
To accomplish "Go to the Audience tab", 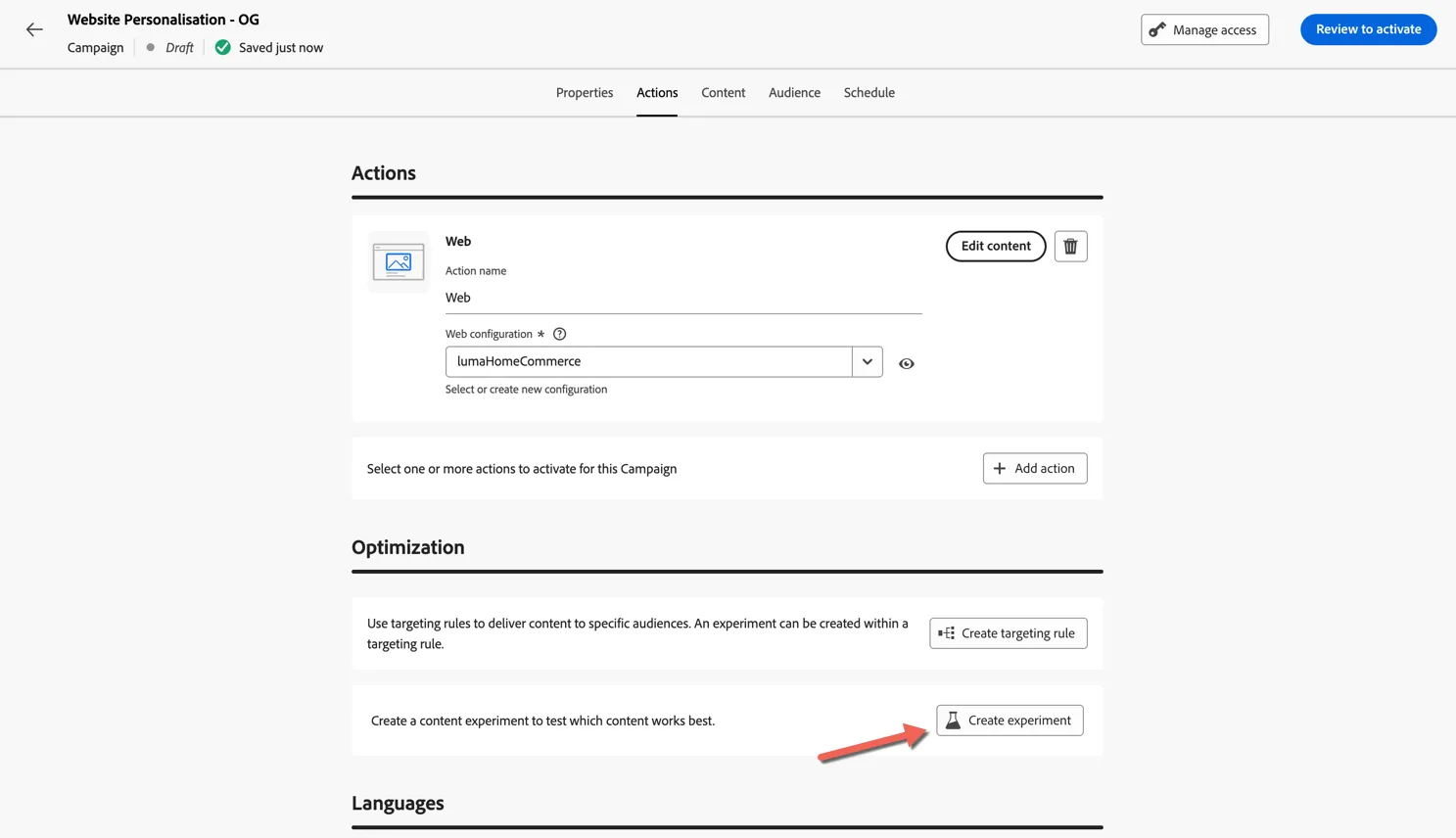I will 794,92.
